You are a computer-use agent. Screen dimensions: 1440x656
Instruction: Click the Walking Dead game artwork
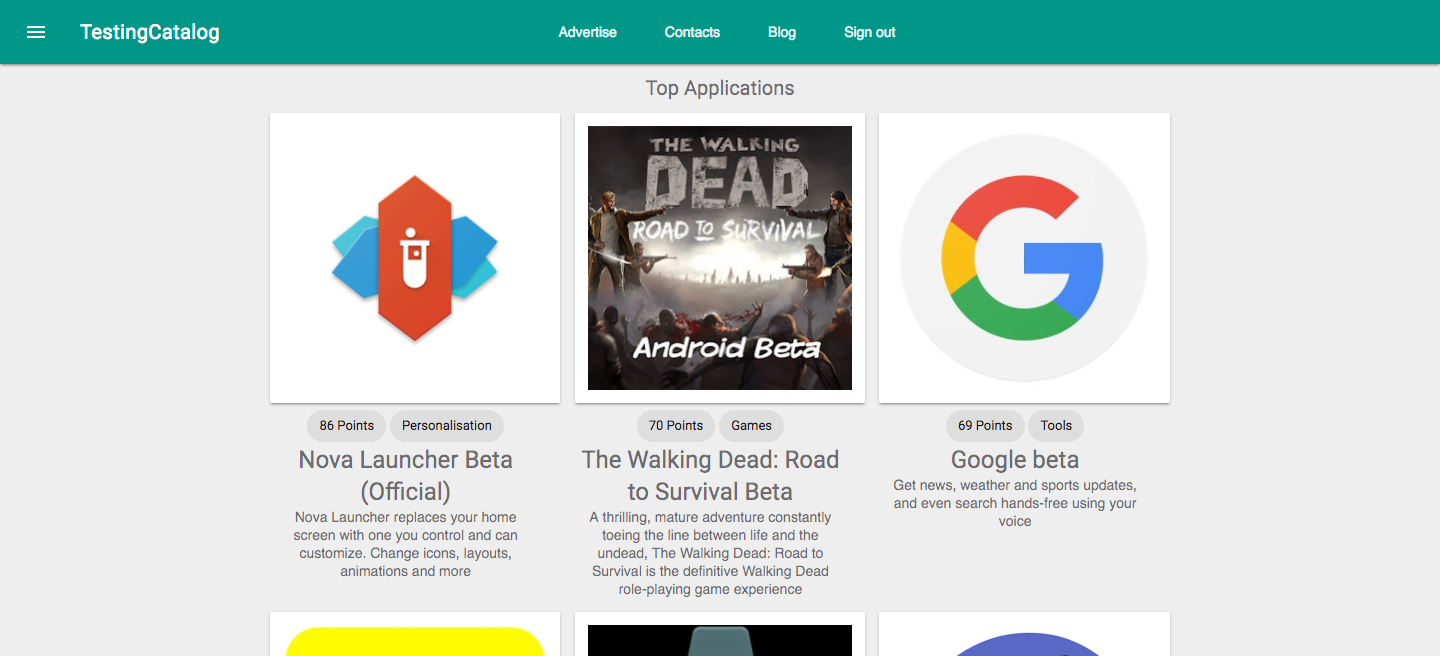tap(720, 258)
